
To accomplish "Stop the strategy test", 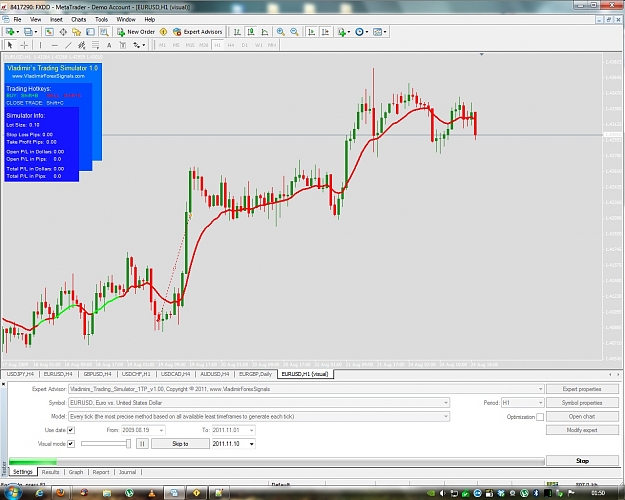I will 582,461.
